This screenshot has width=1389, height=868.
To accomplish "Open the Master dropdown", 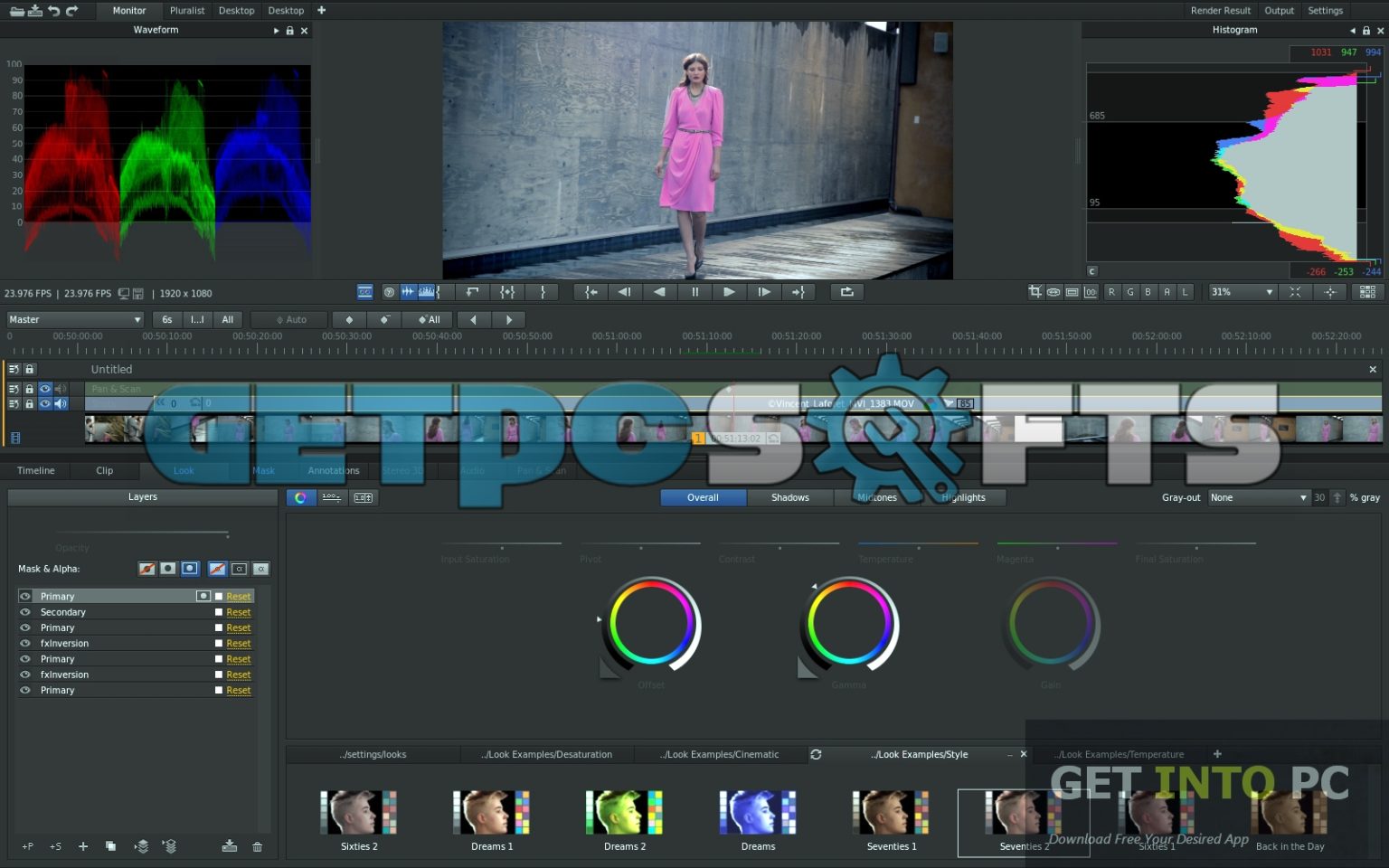I will click(x=75, y=319).
